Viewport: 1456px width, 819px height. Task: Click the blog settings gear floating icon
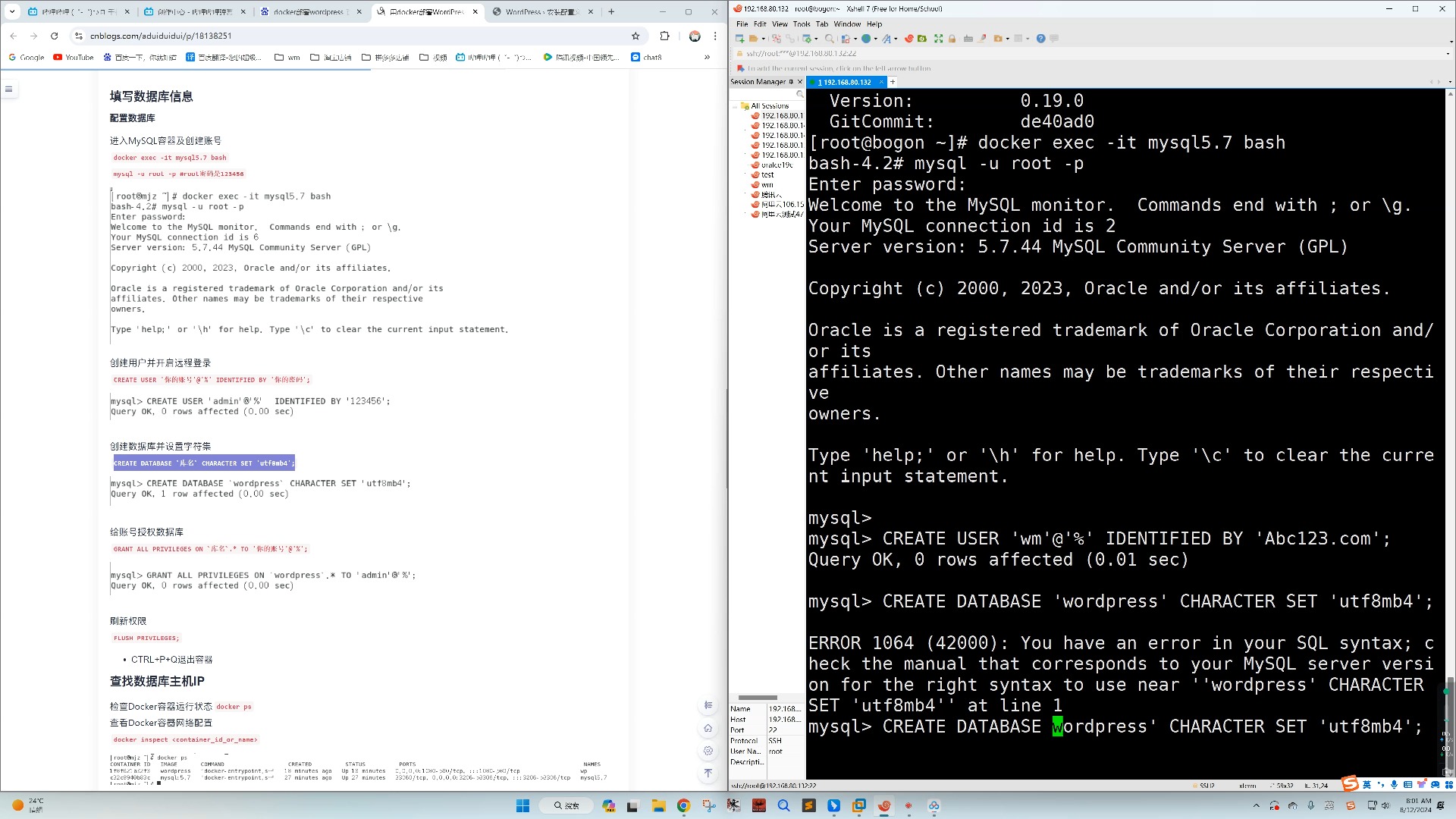pos(708,751)
